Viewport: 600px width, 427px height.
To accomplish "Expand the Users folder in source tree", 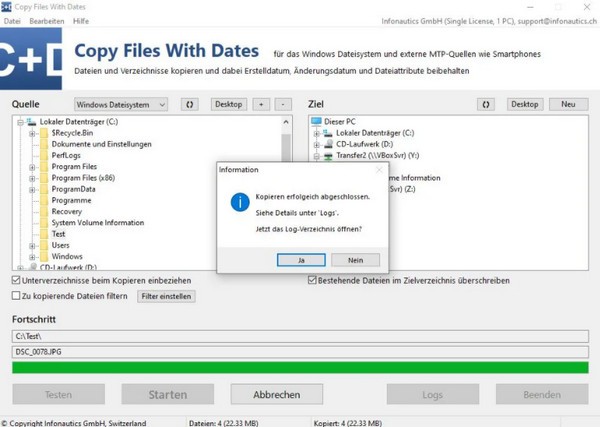I will [33, 245].
